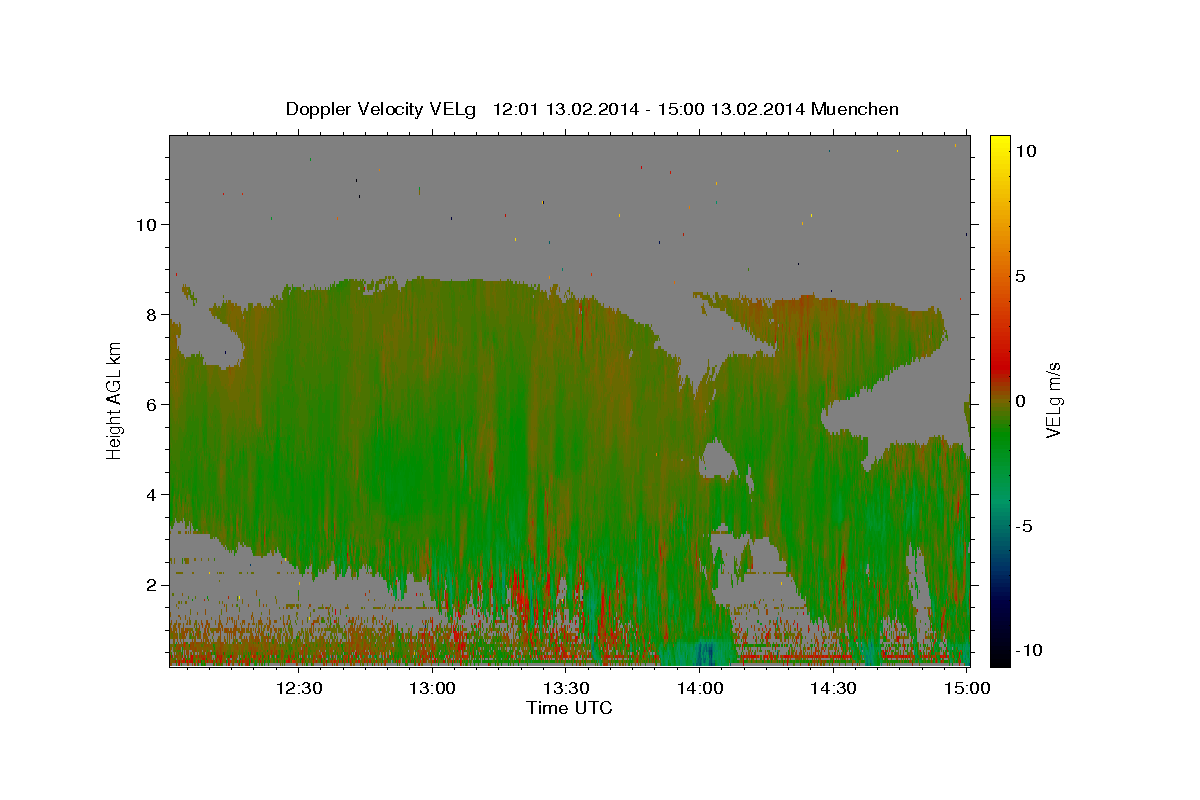Image resolution: width=1200 pixels, height=800 pixels.
Task: Click the 'Height AGL km' axis label
Action: pyautogui.click(x=115, y=401)
